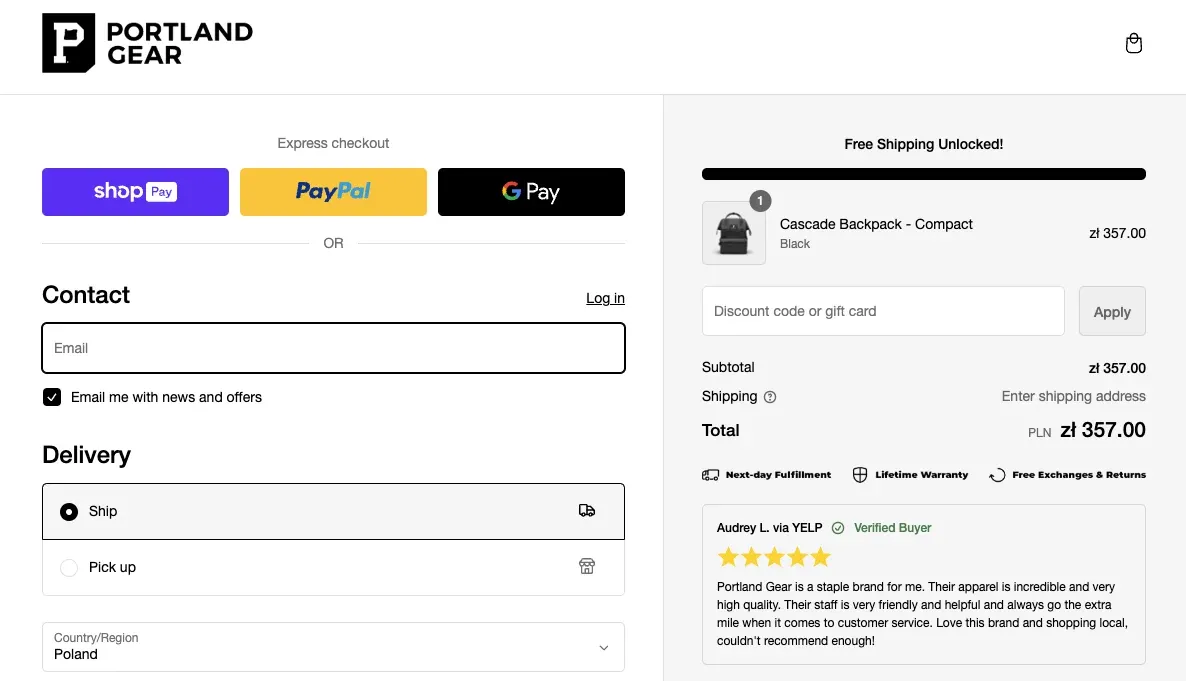This screenshot has width=1186, height=681.
Task: Click the store icon in Pick up row
Action: tap(587, 566)
